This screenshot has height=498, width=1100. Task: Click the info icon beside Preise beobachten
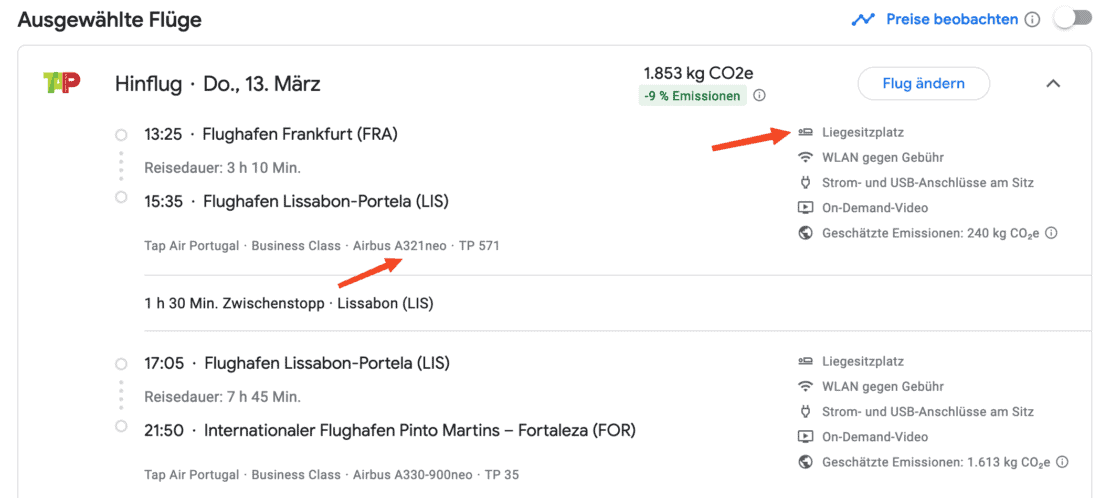(x=1032, y=20)
